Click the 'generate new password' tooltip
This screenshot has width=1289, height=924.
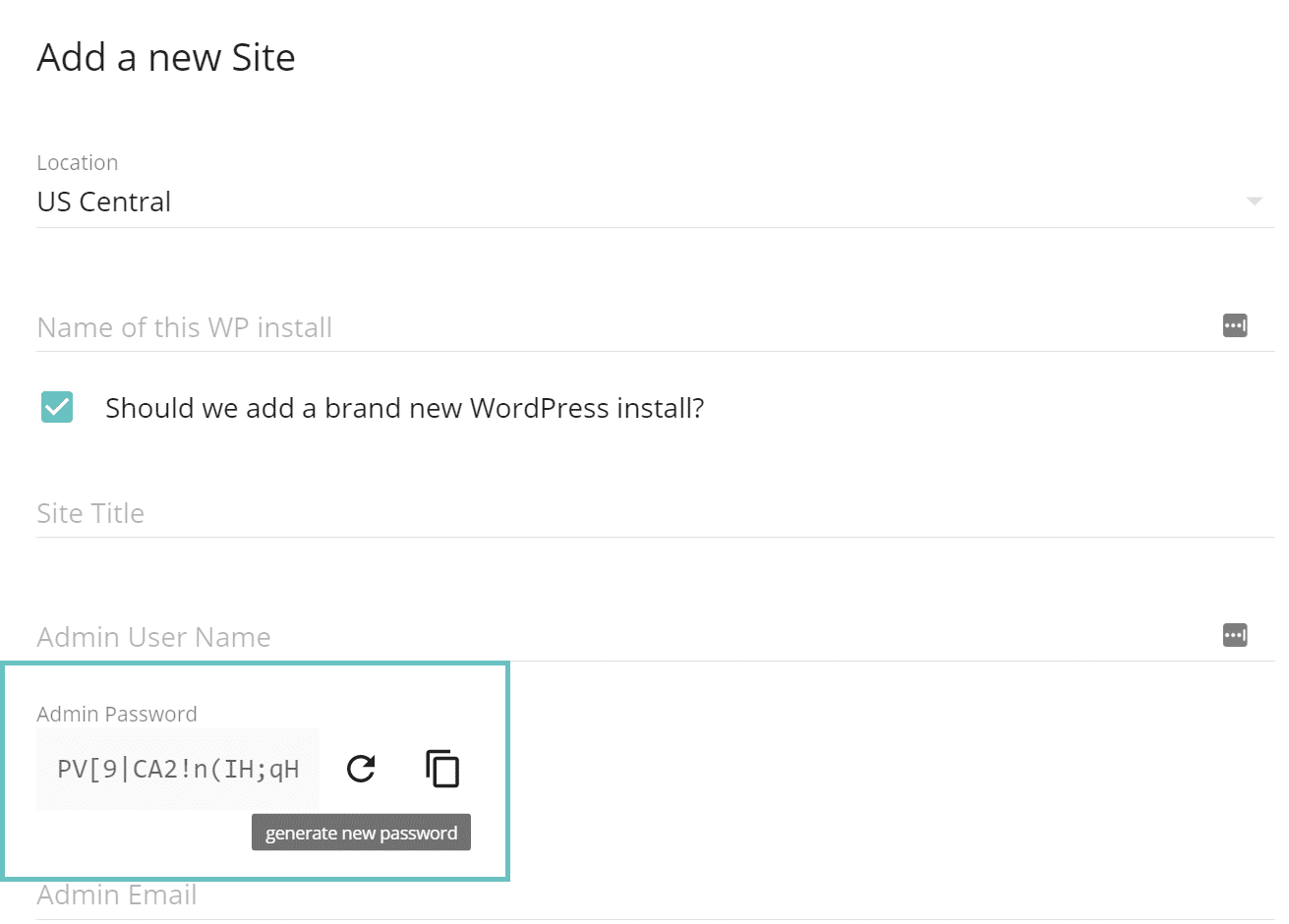click(x=360, y=832)
